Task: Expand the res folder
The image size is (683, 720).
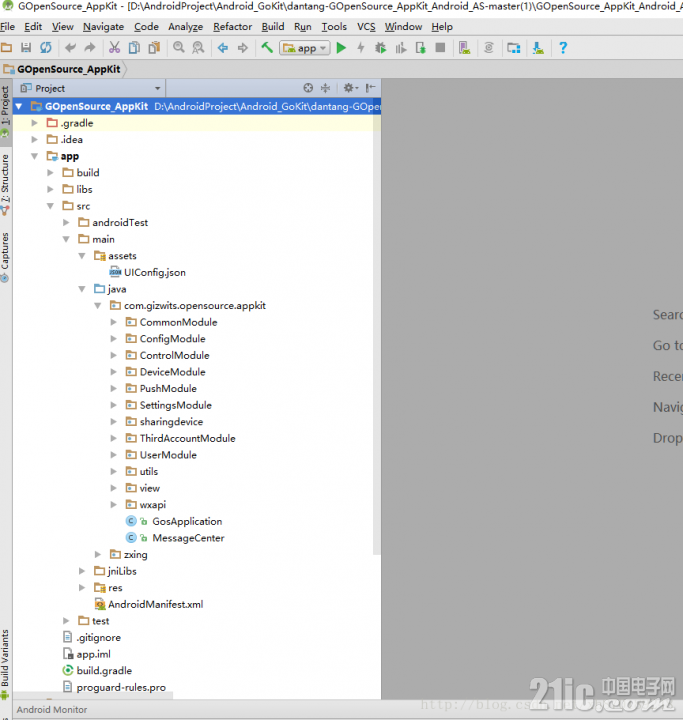Action: point(82,588)
